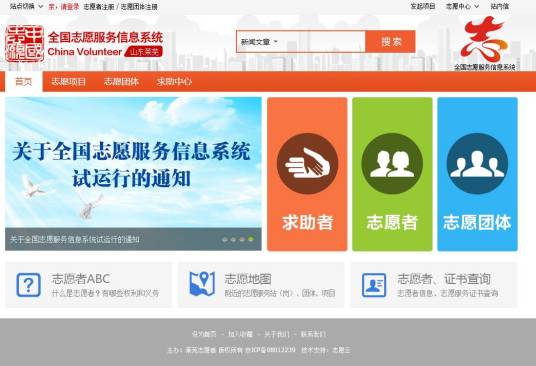This screenshot has width=536, height=366.
Task: Click the 发起项目 link
Action: point(423,6)
